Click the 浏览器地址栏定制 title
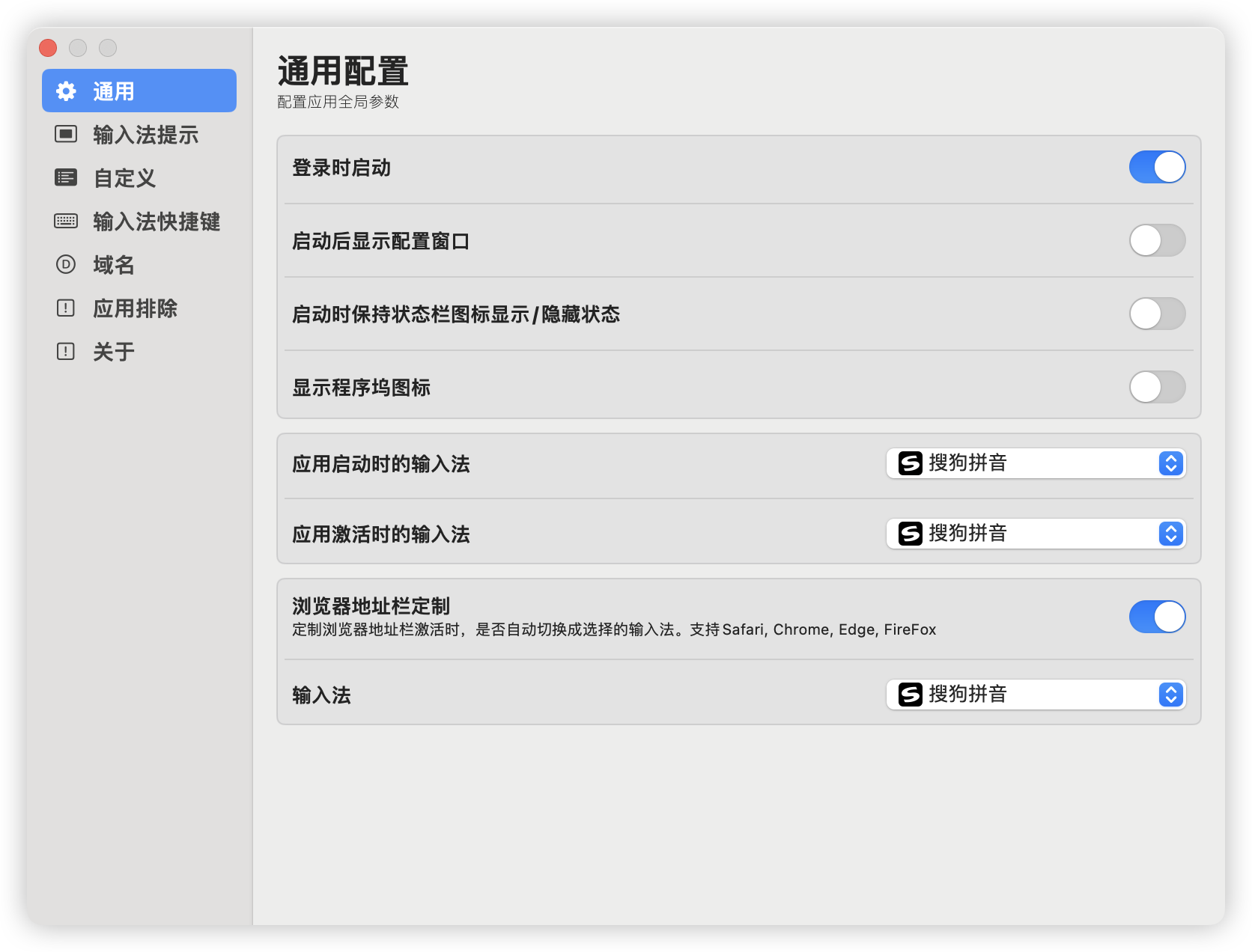Image resolution: width=1252 pixels, height=952 pixels. coord(371,605)
